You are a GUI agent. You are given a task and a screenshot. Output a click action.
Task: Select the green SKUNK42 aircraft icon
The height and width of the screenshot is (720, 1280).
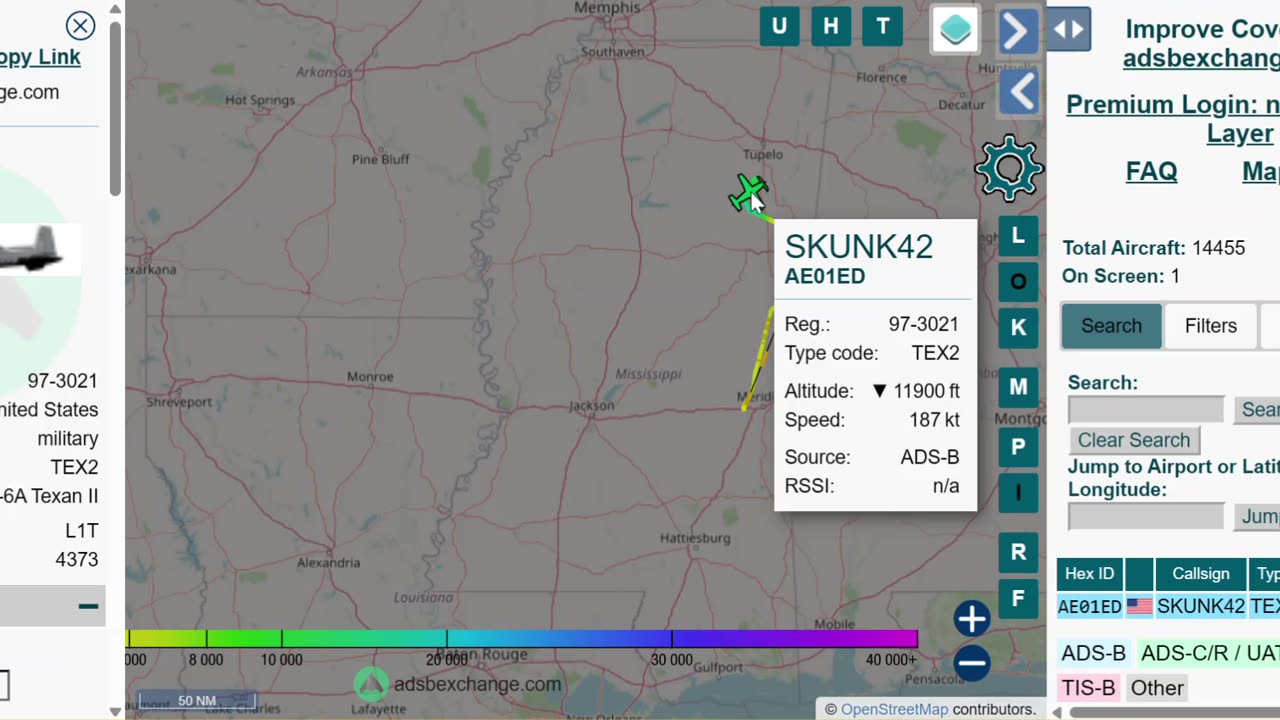(748, 193)
